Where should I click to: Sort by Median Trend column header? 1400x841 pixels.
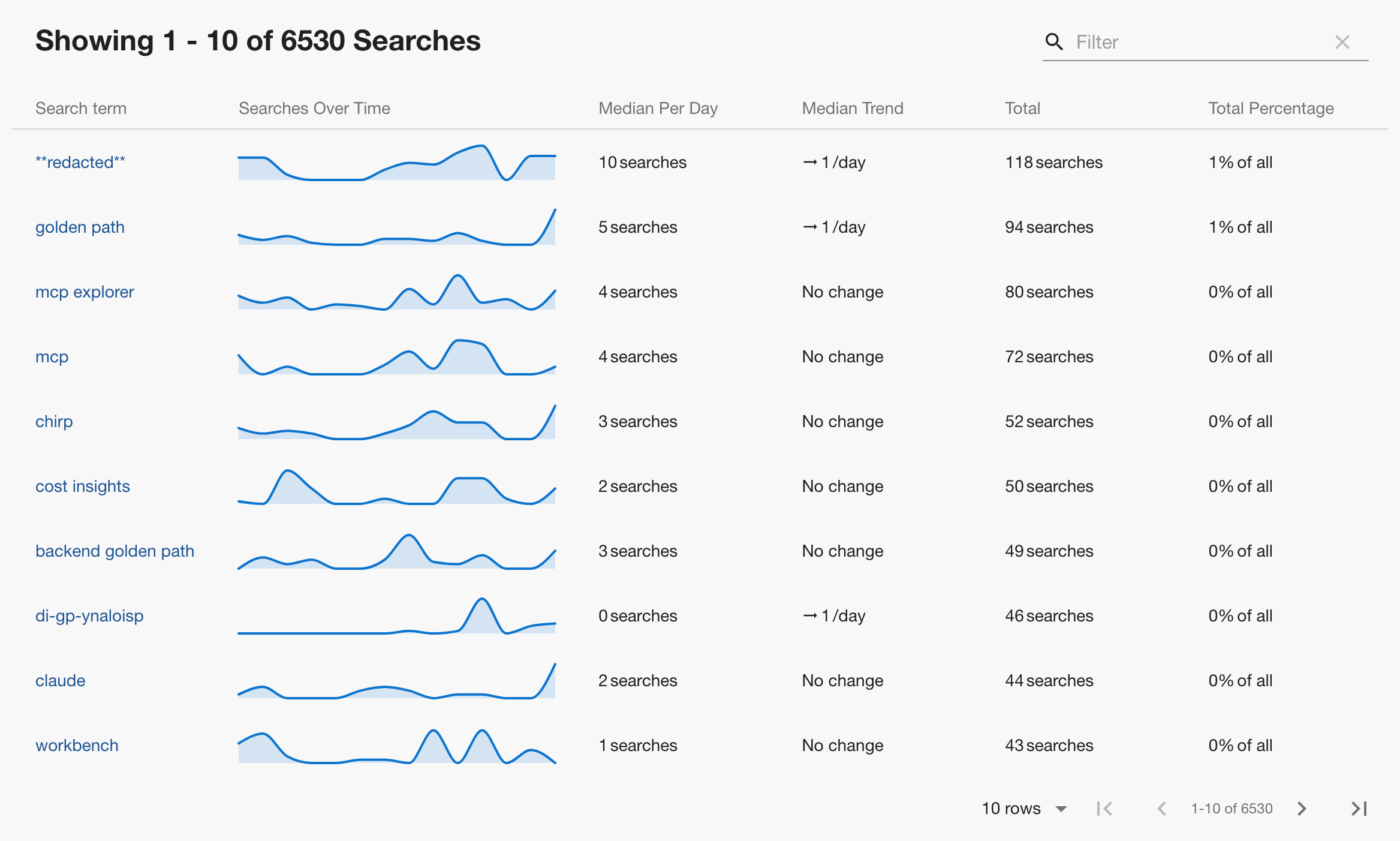pos(852,108)
